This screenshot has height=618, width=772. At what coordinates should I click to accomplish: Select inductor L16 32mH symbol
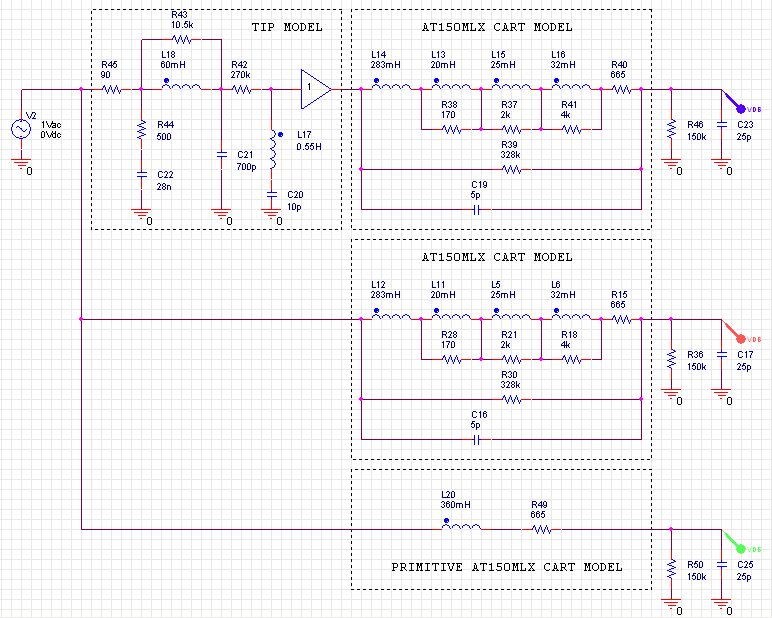coord(572,85)
